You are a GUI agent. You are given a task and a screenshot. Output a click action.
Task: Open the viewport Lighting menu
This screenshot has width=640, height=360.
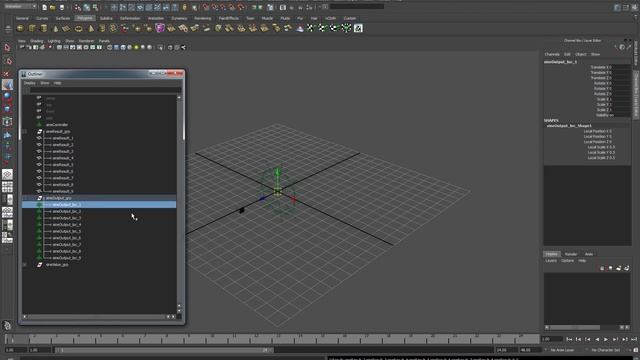[54, 41]
